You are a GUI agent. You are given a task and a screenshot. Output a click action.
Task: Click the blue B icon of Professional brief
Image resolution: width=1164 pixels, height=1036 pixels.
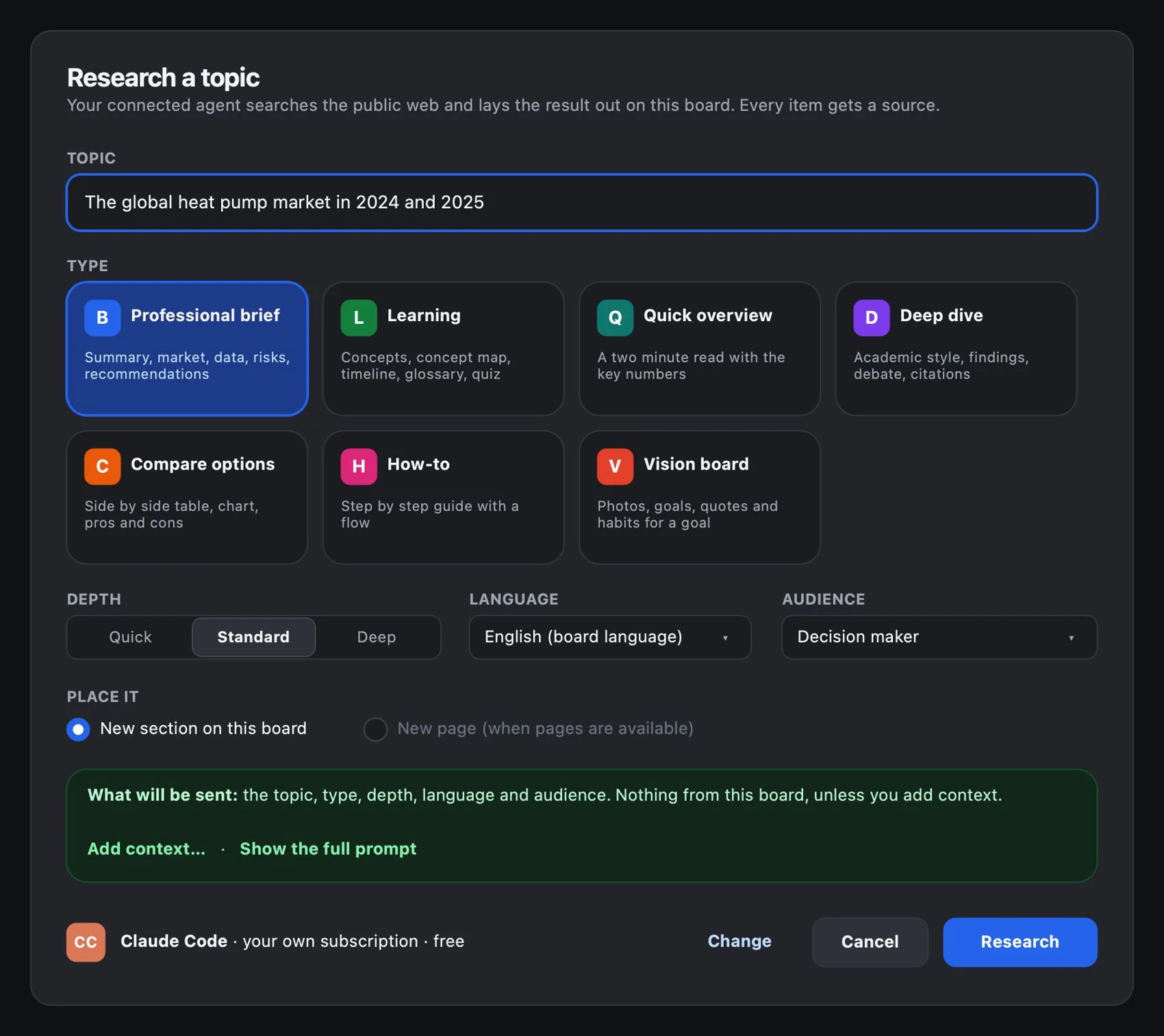pos(102,318)
